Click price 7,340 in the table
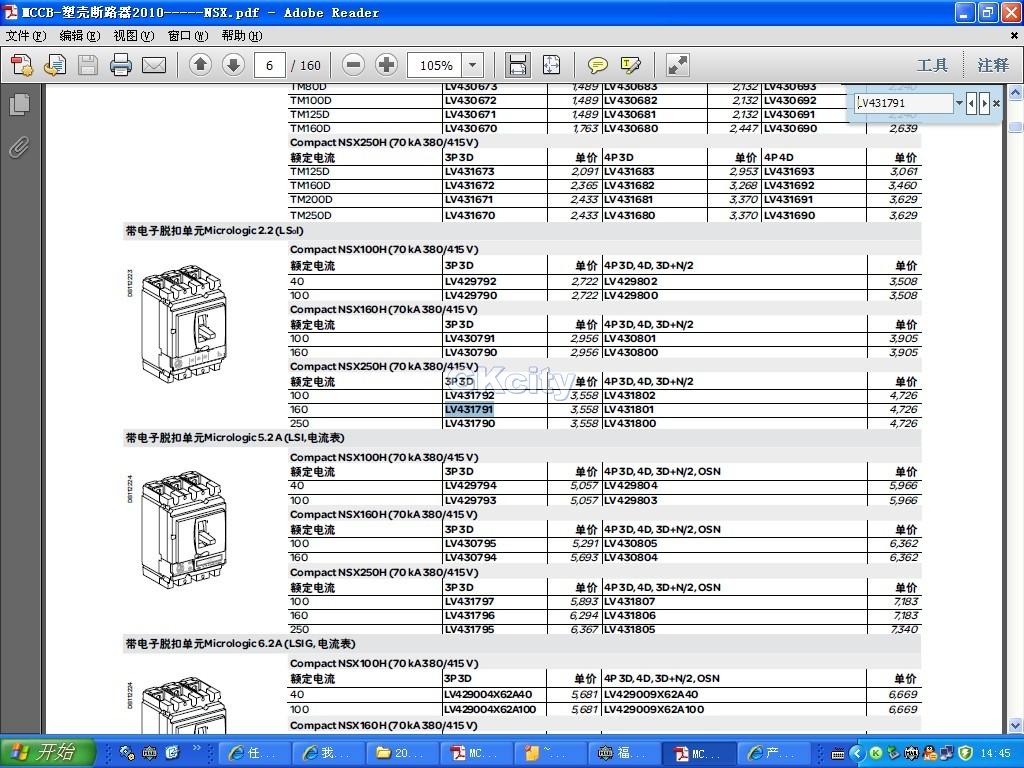 point(904,630)
